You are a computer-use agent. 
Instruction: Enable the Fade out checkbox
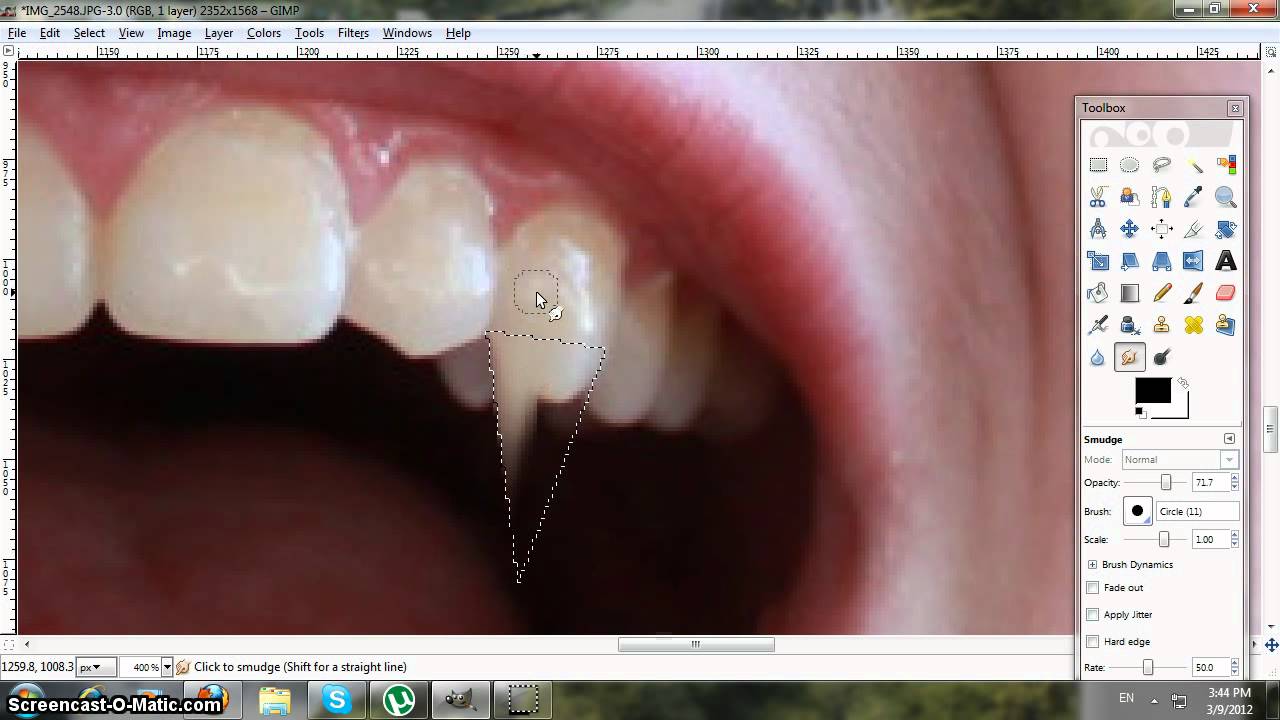click(1093, 588)
